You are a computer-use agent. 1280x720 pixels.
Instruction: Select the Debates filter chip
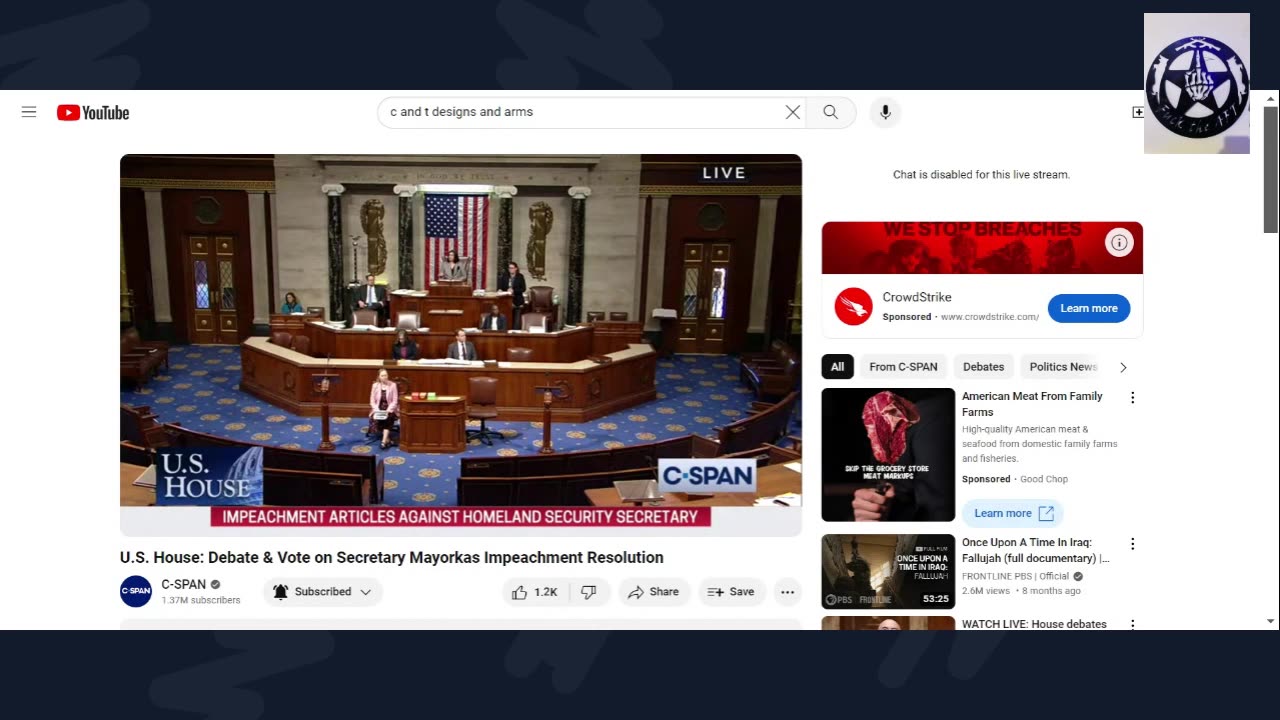pyautogui.click(x=983, y=367)
